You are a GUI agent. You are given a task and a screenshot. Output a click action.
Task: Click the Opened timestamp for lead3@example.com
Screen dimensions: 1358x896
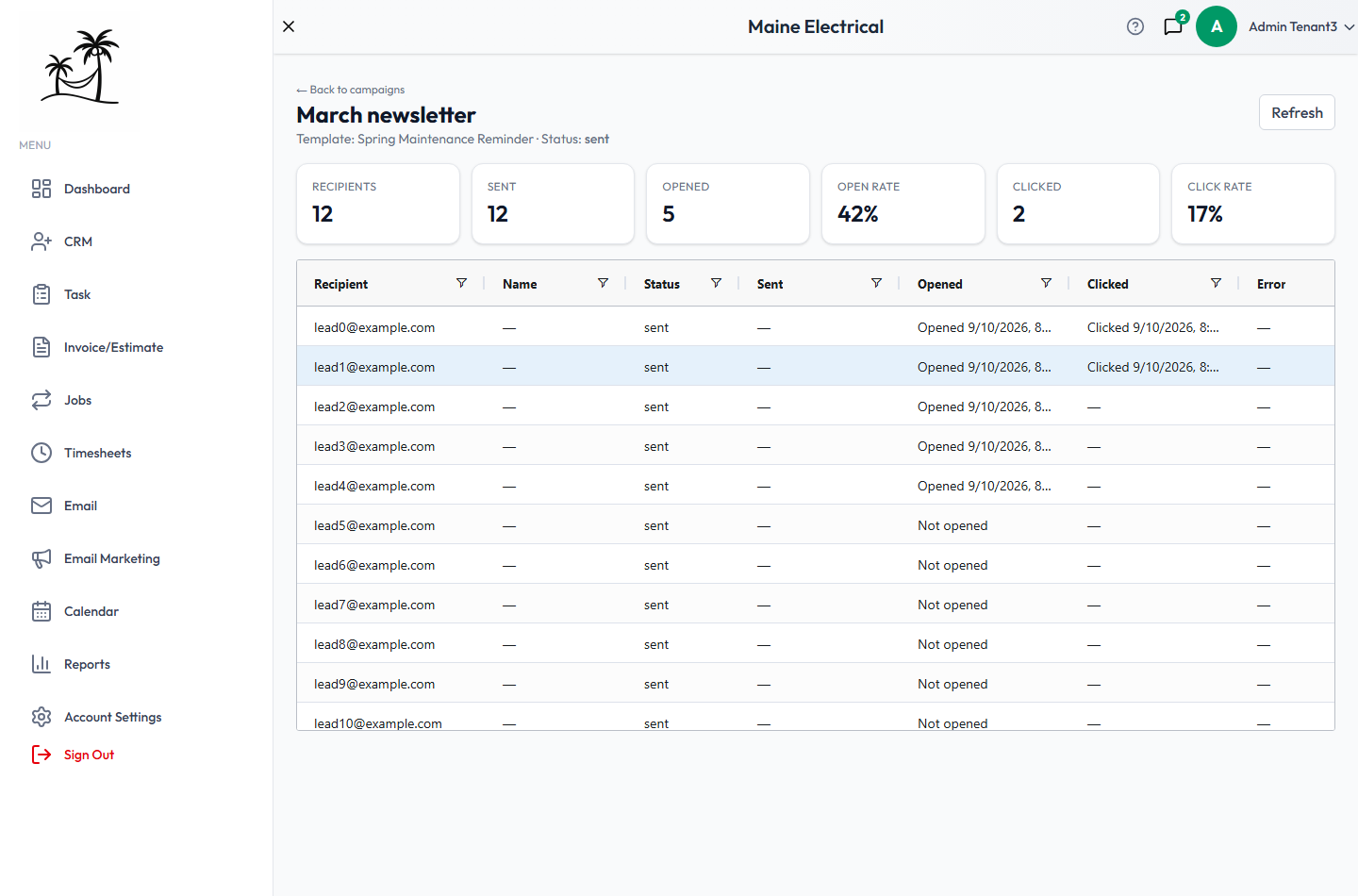(x=985, y=446)
